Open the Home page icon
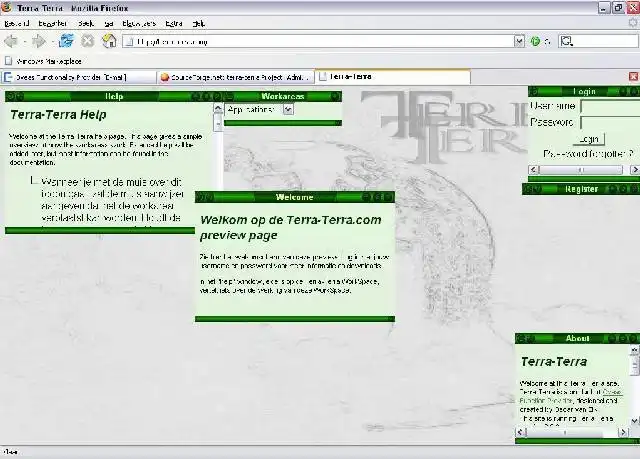The image size is (640, 459). tap(109, 41)
